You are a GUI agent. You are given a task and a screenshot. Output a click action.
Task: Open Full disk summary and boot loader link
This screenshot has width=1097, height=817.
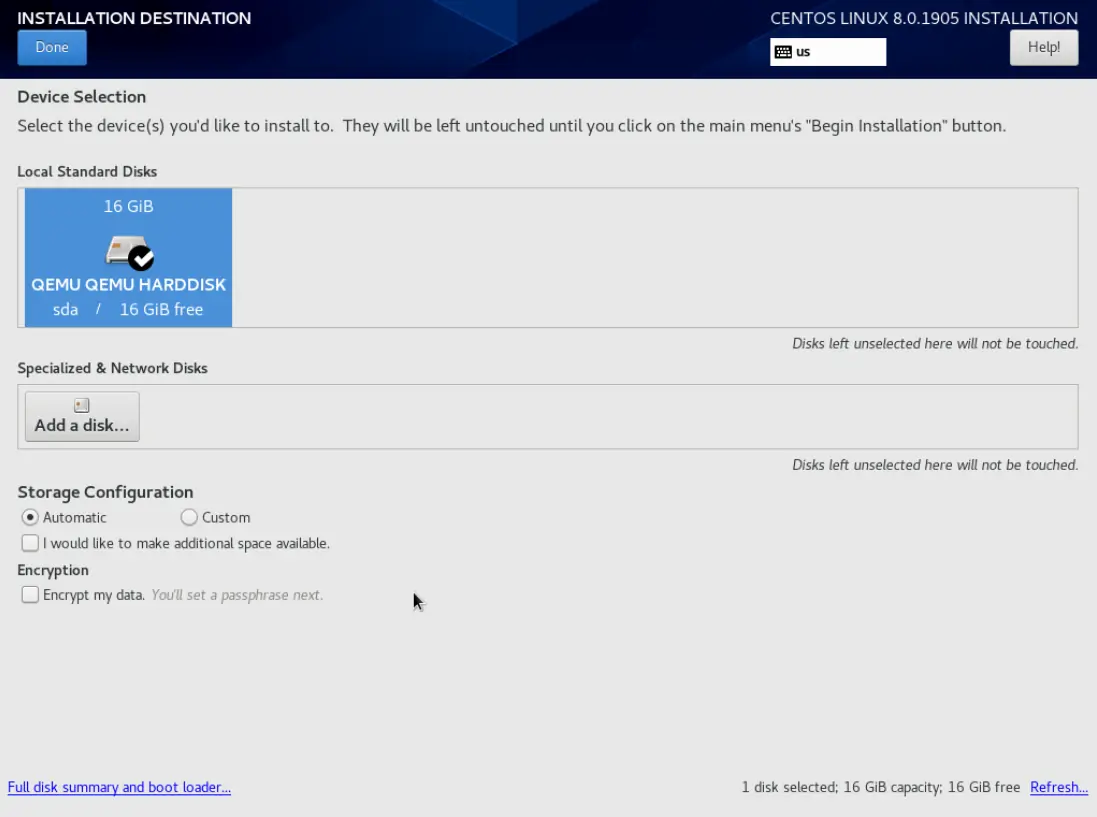tap(119, 787)
